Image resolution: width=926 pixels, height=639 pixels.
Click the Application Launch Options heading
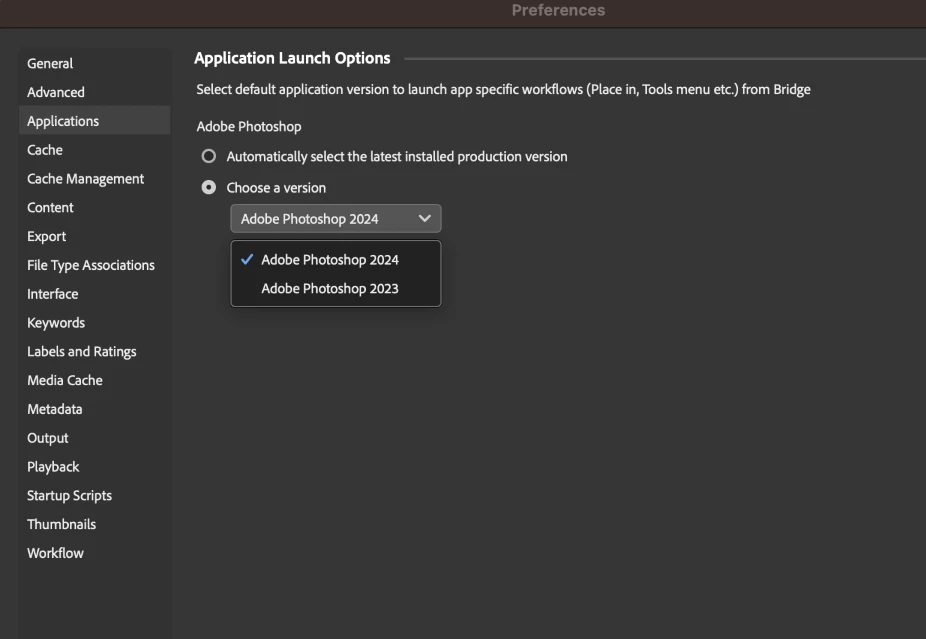click(292, 58)
